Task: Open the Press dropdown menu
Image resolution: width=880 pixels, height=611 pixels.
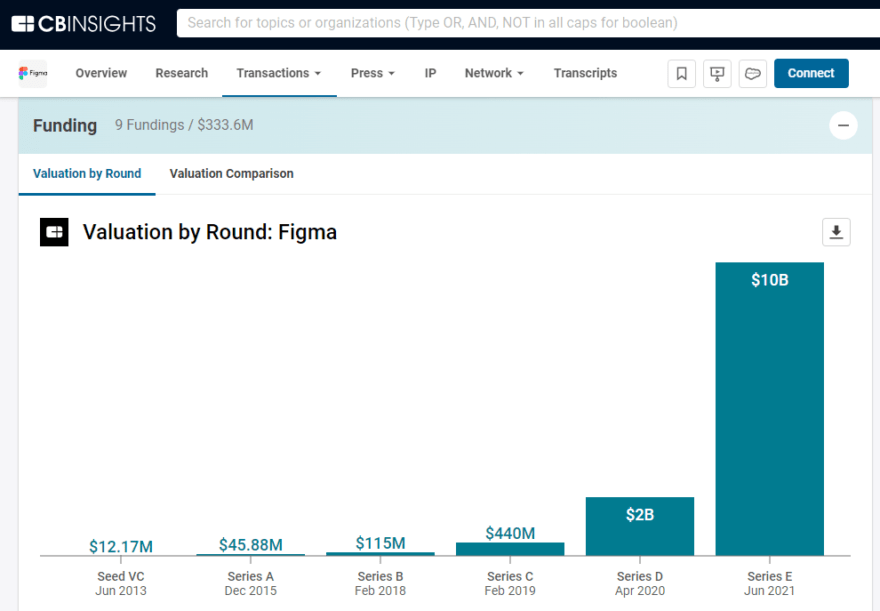Action: click(x=372, y=72)
